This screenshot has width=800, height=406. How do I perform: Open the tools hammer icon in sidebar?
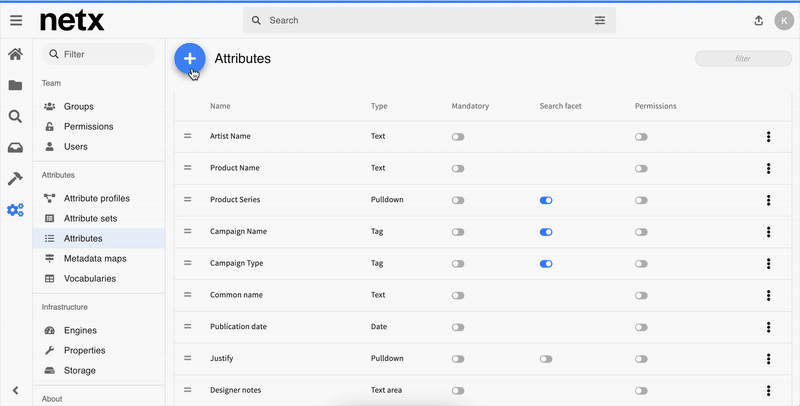tap(15, 179)
